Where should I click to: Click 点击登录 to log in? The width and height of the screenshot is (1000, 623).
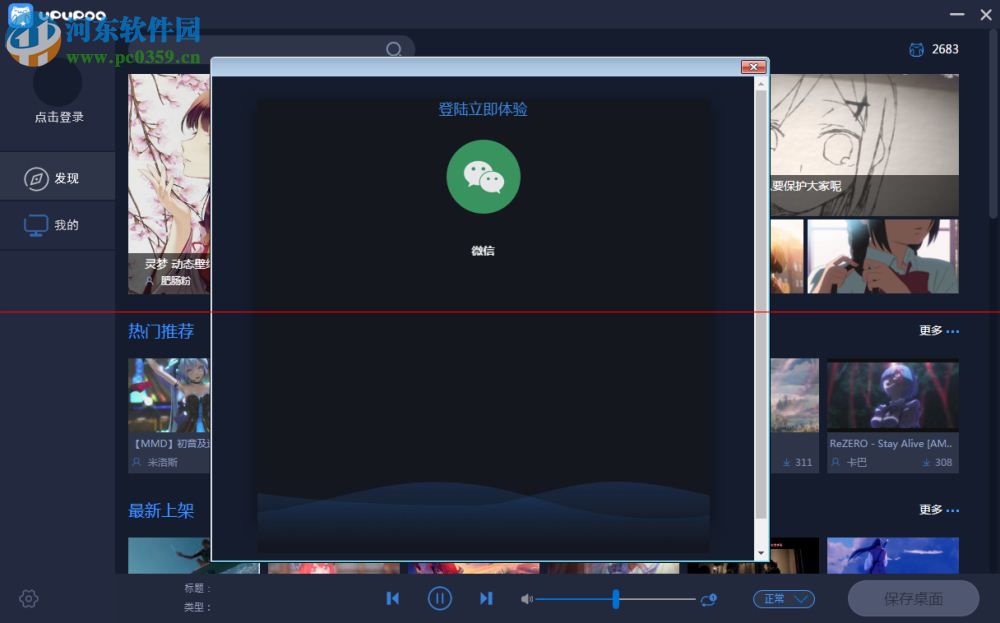[x=59, y=117]
